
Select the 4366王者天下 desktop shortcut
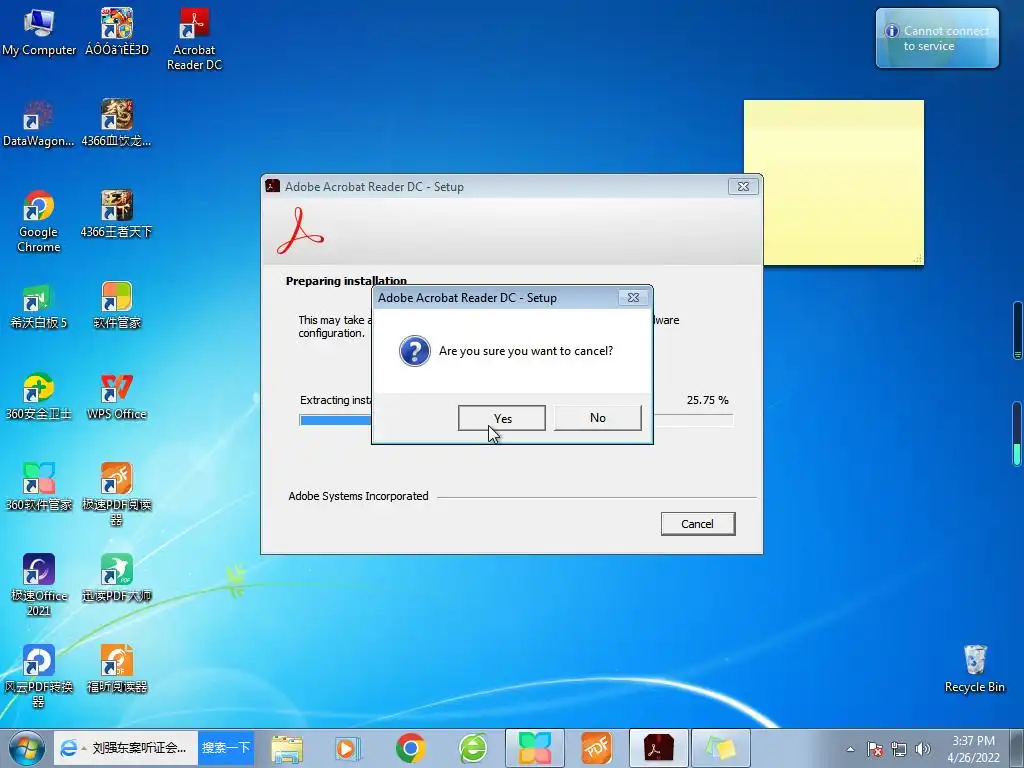point(116,214)
